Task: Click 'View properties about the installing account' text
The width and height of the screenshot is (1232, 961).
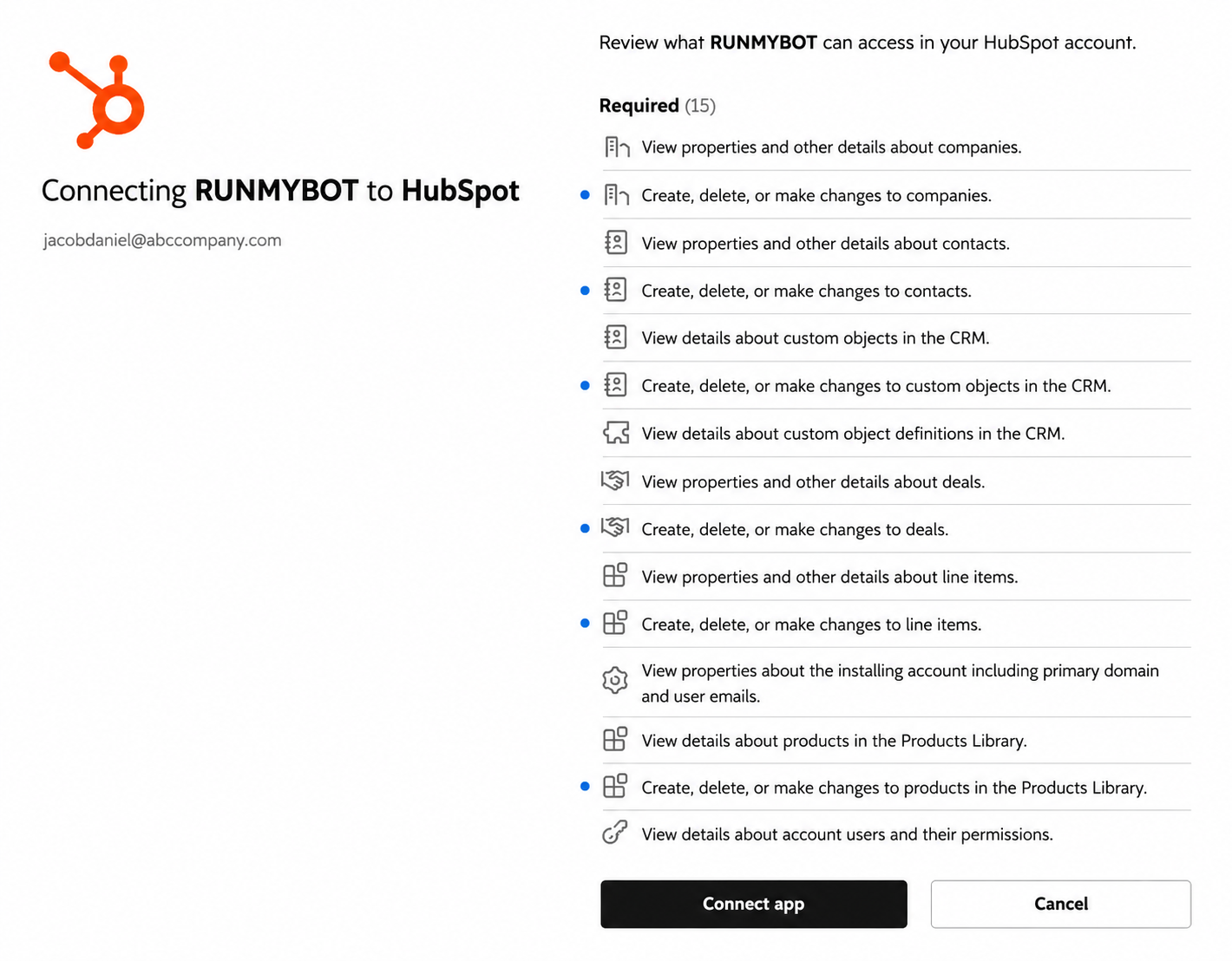Action: coord(901,683)
